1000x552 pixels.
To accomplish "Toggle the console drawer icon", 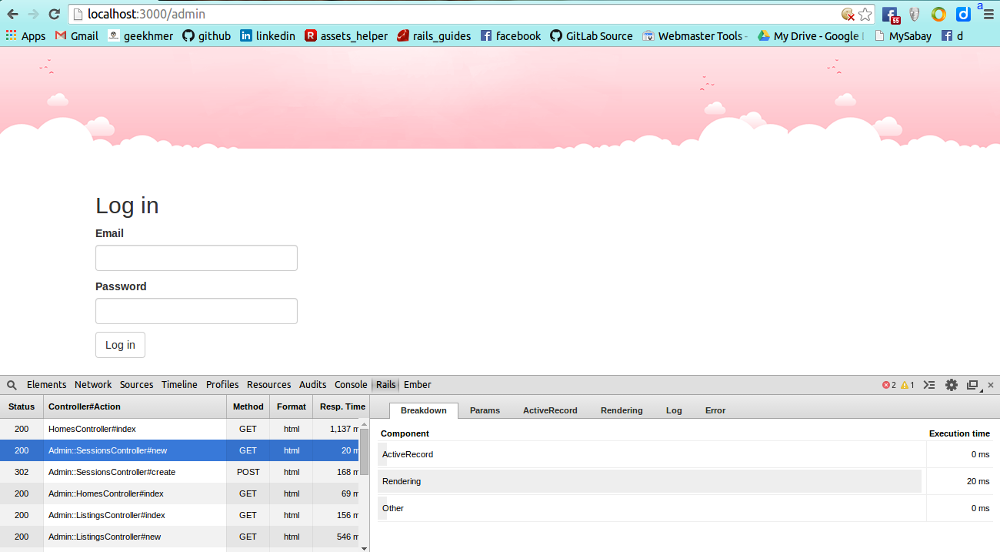I will tap(929, 385).
